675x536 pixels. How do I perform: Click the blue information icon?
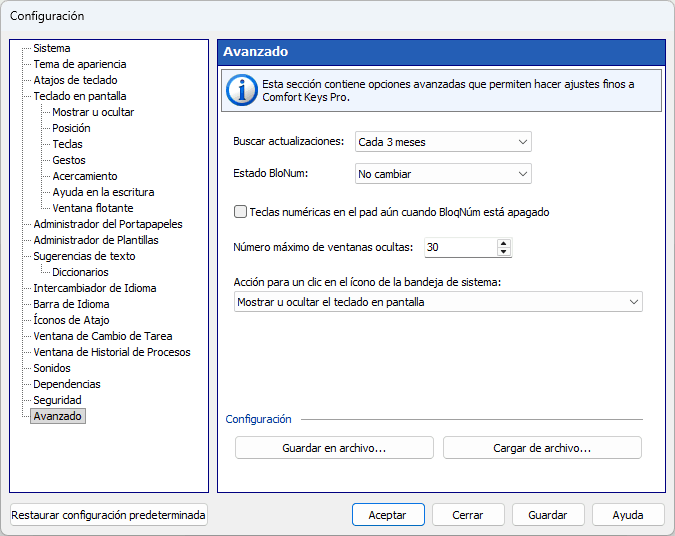pos(242,90)
